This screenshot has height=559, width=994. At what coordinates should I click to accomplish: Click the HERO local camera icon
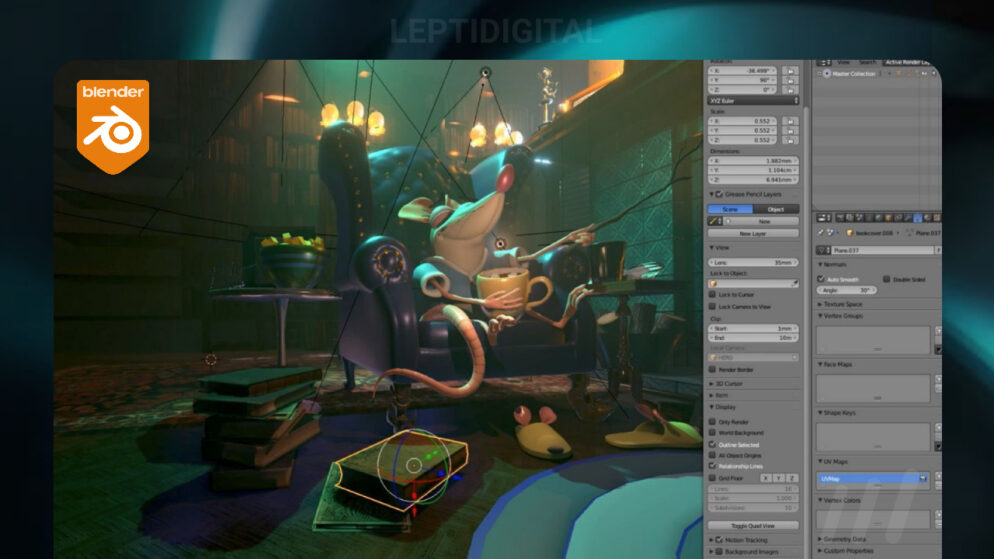point(714,357)
